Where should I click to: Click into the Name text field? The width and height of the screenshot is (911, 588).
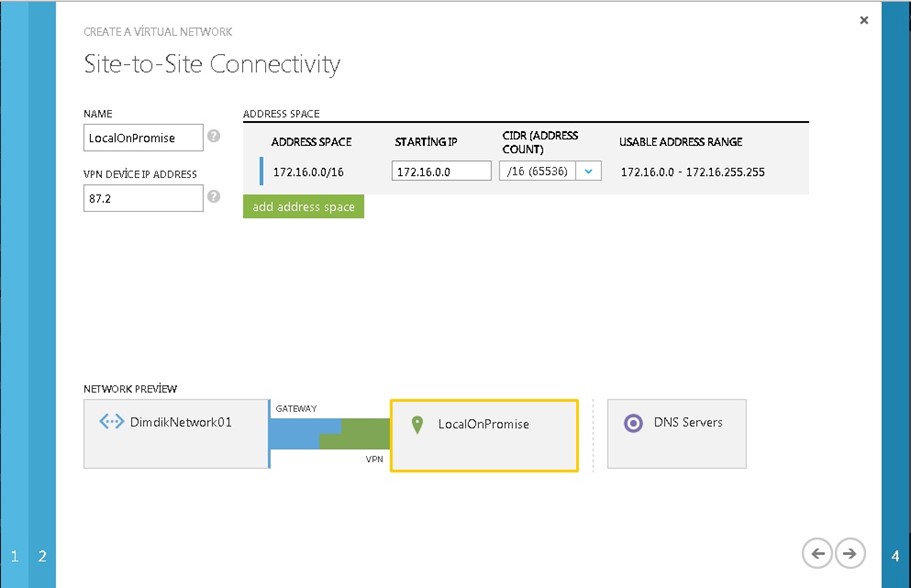[143, 137]
